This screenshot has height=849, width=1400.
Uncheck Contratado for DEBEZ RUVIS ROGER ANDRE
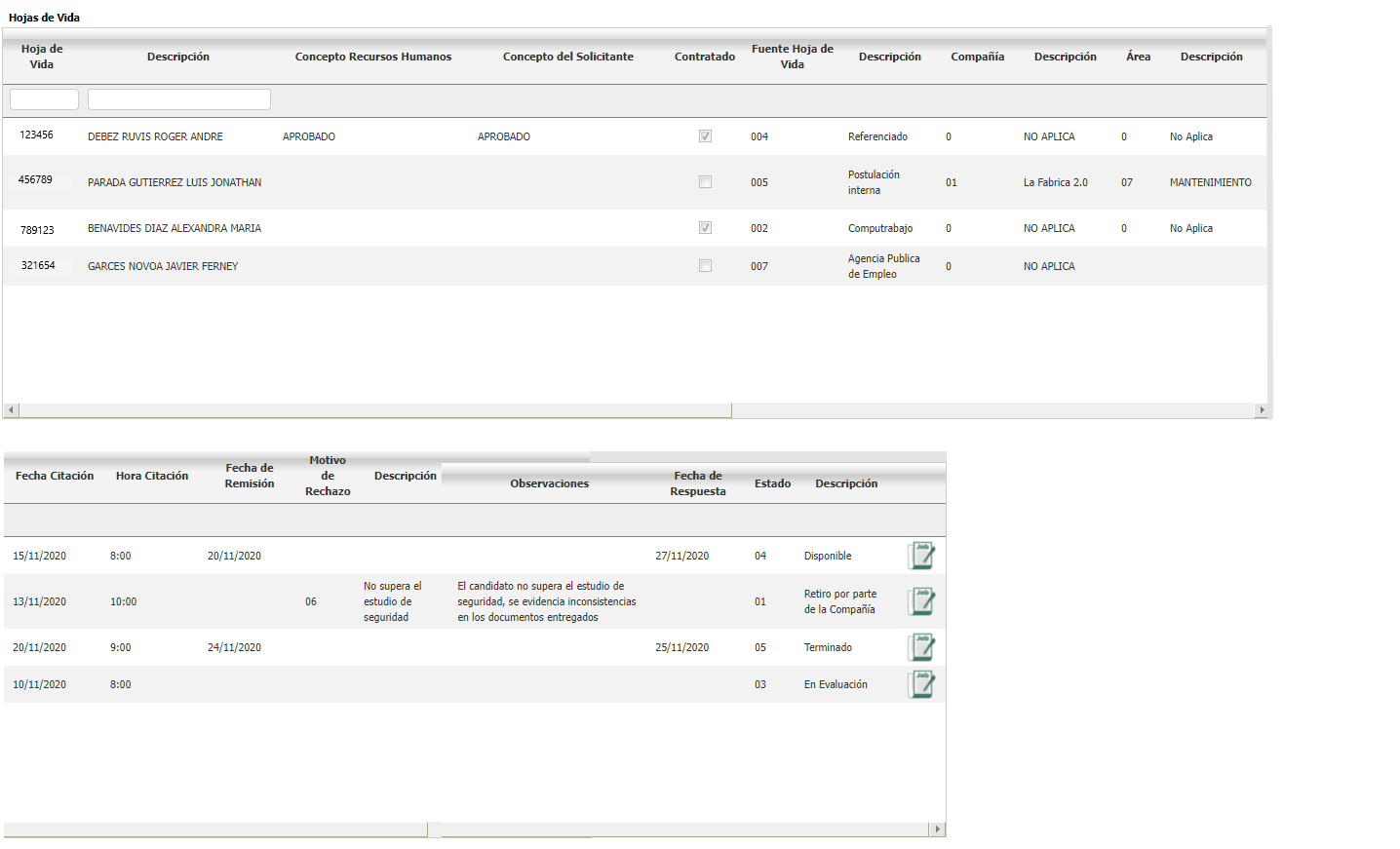pyautogui.click(x=705, y=136)
